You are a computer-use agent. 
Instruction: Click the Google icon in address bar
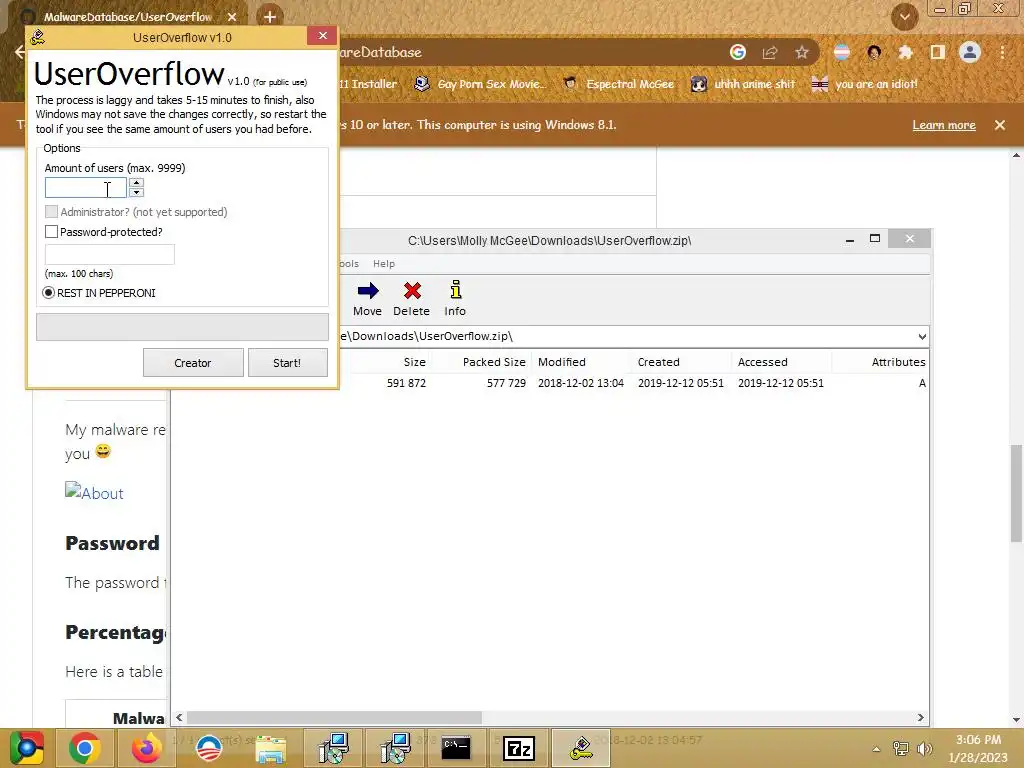[738, 52]
